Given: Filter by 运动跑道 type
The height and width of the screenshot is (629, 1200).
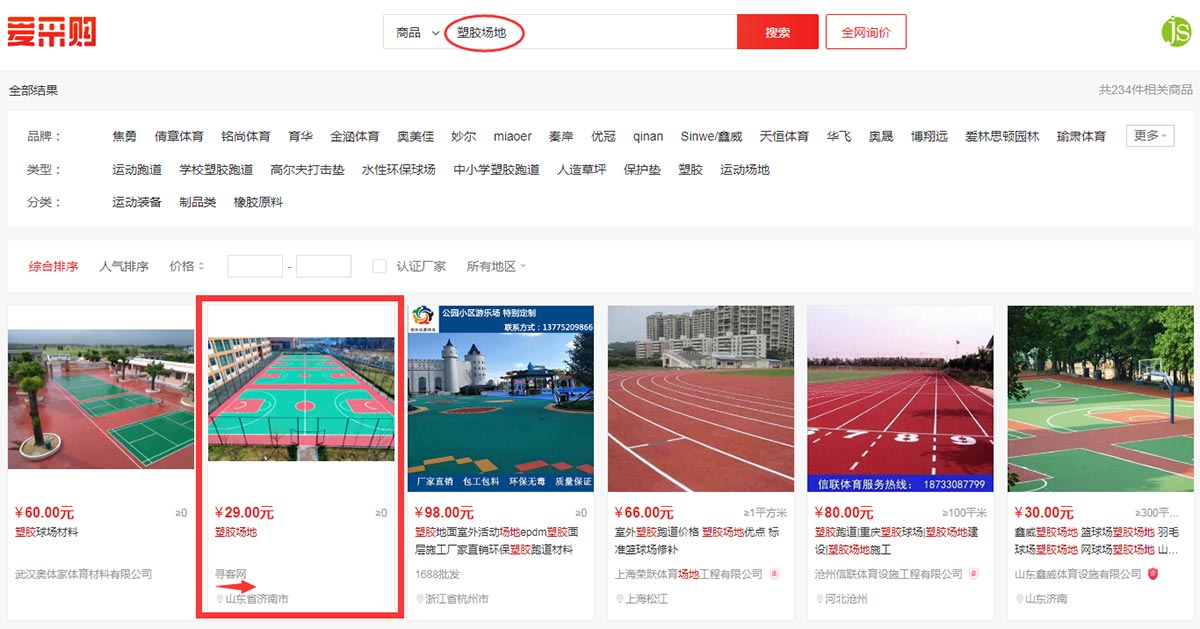Looking at the screenshot, I should 137,169.
